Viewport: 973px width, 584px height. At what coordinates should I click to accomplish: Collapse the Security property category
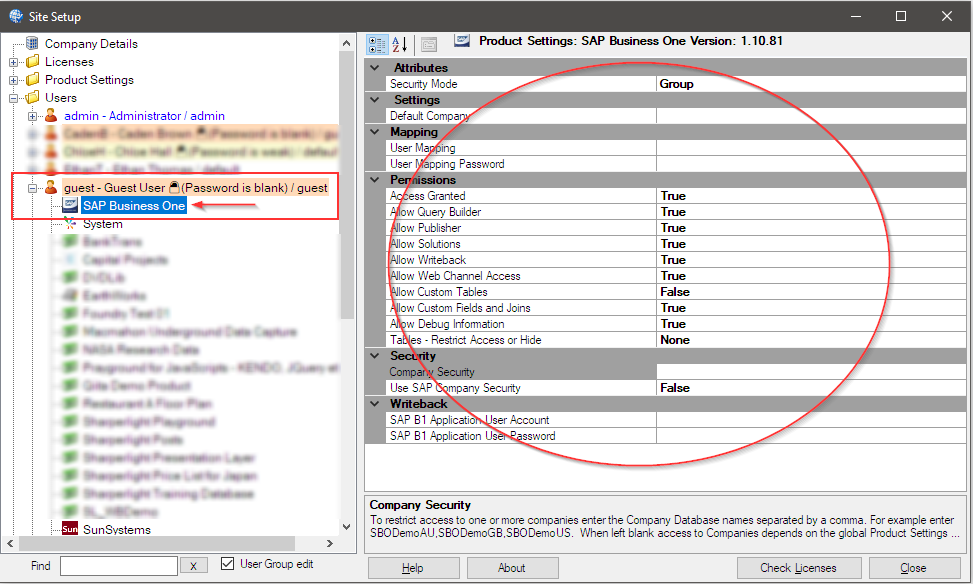(375, 356)
